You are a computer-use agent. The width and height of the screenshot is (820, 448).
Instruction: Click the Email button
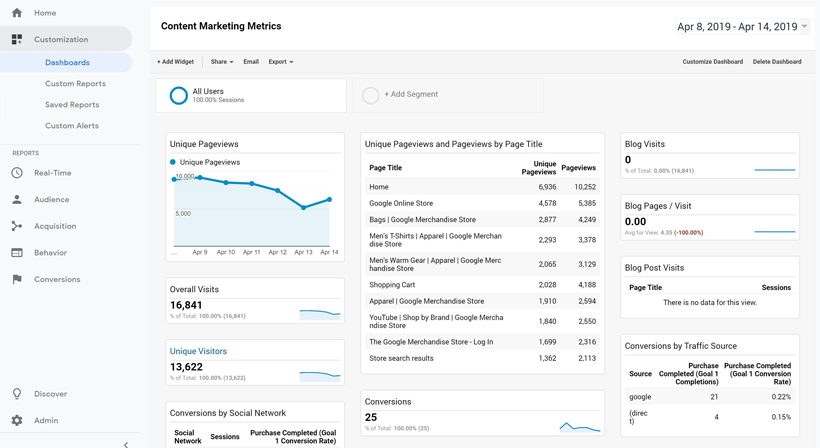pos(251,62)
